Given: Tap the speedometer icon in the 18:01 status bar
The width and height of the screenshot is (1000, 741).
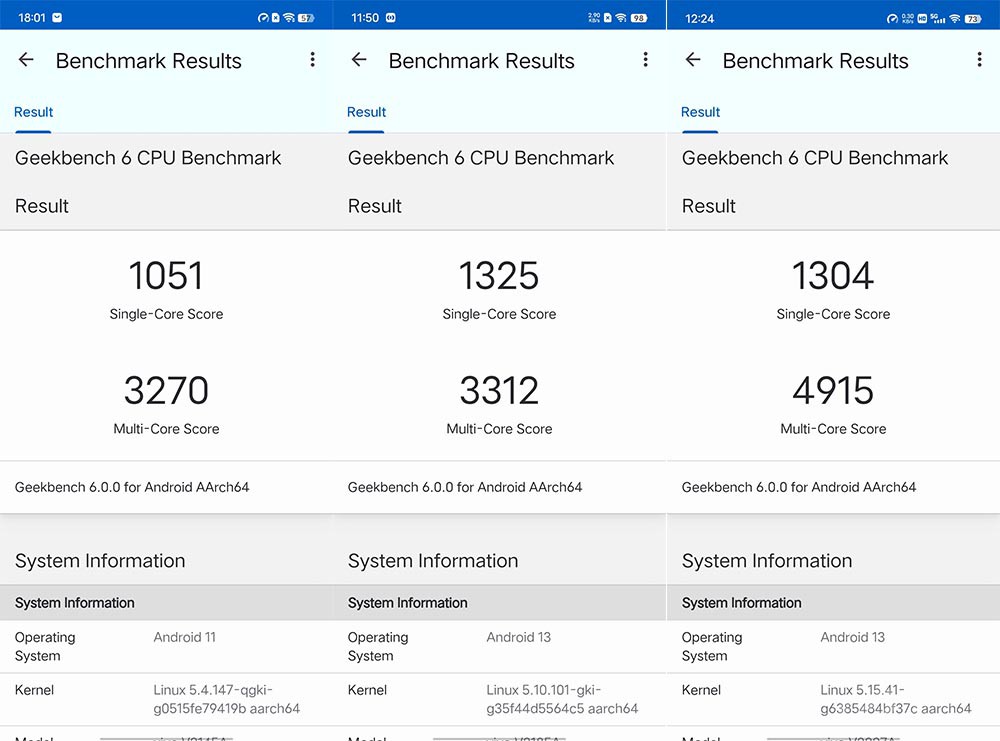Looking at the screenshot, I should [263, 18].
